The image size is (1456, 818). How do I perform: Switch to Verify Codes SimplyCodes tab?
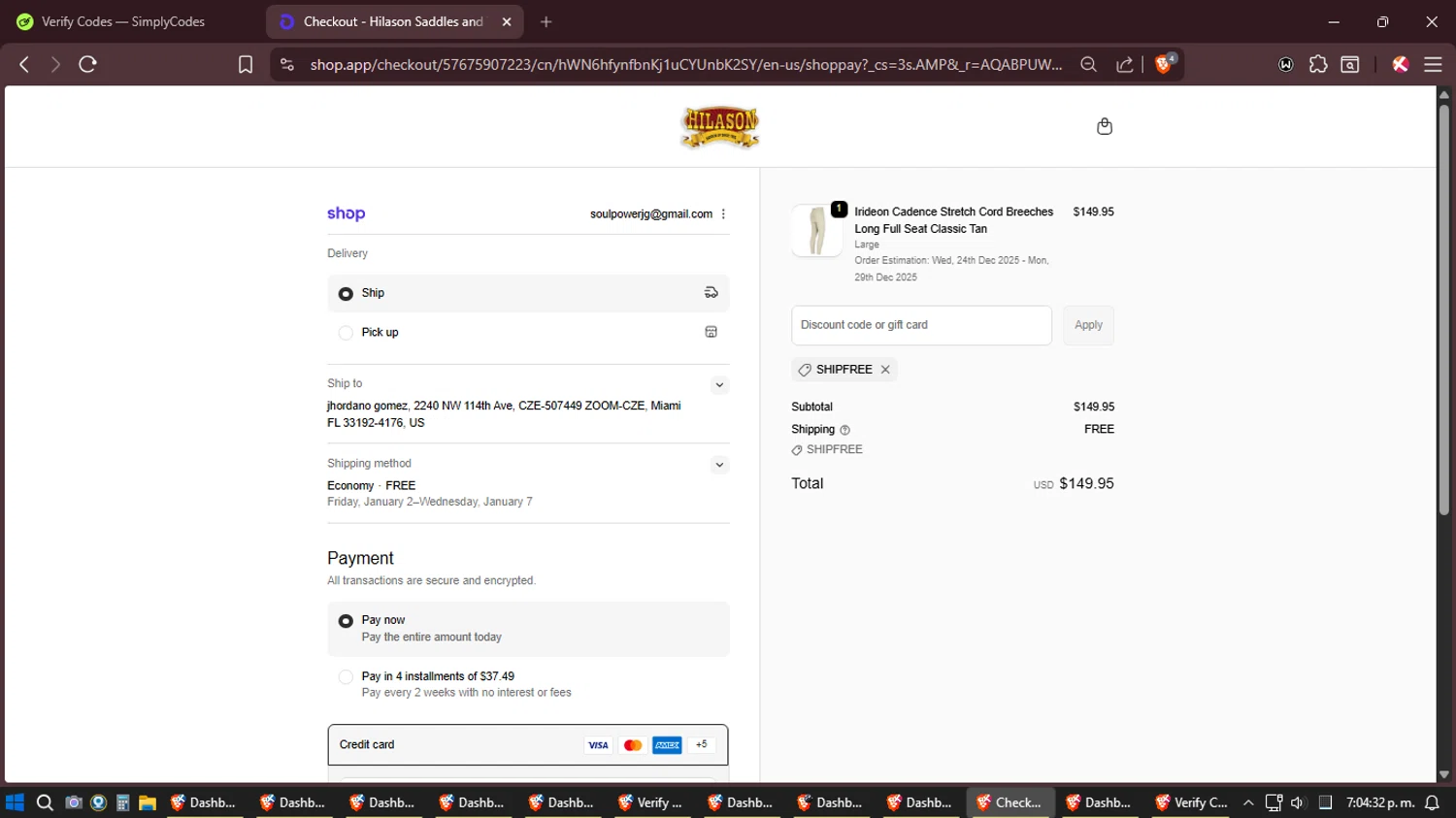(x=131, y=21)
